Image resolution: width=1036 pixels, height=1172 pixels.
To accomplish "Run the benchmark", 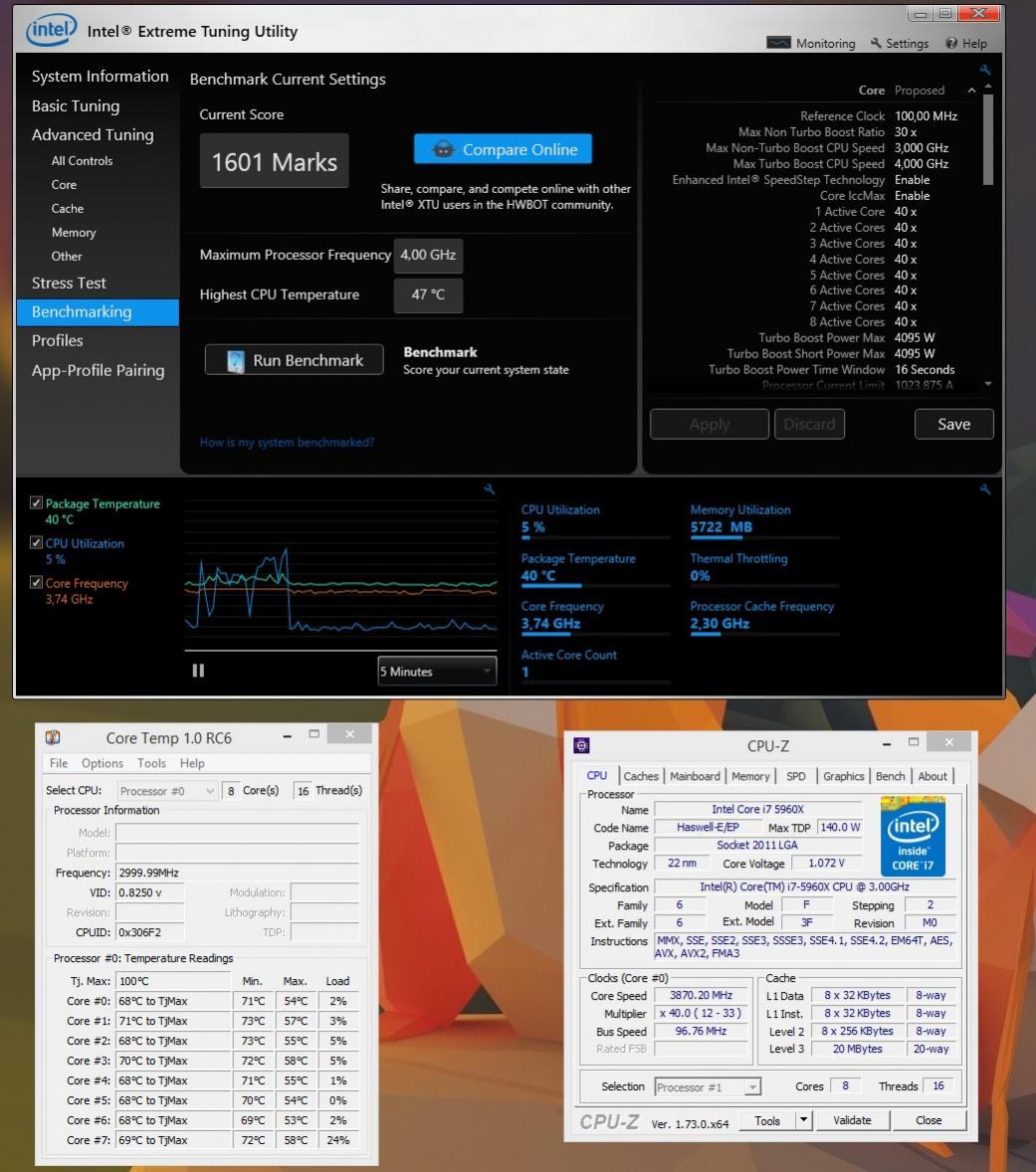I will point(295,360).
